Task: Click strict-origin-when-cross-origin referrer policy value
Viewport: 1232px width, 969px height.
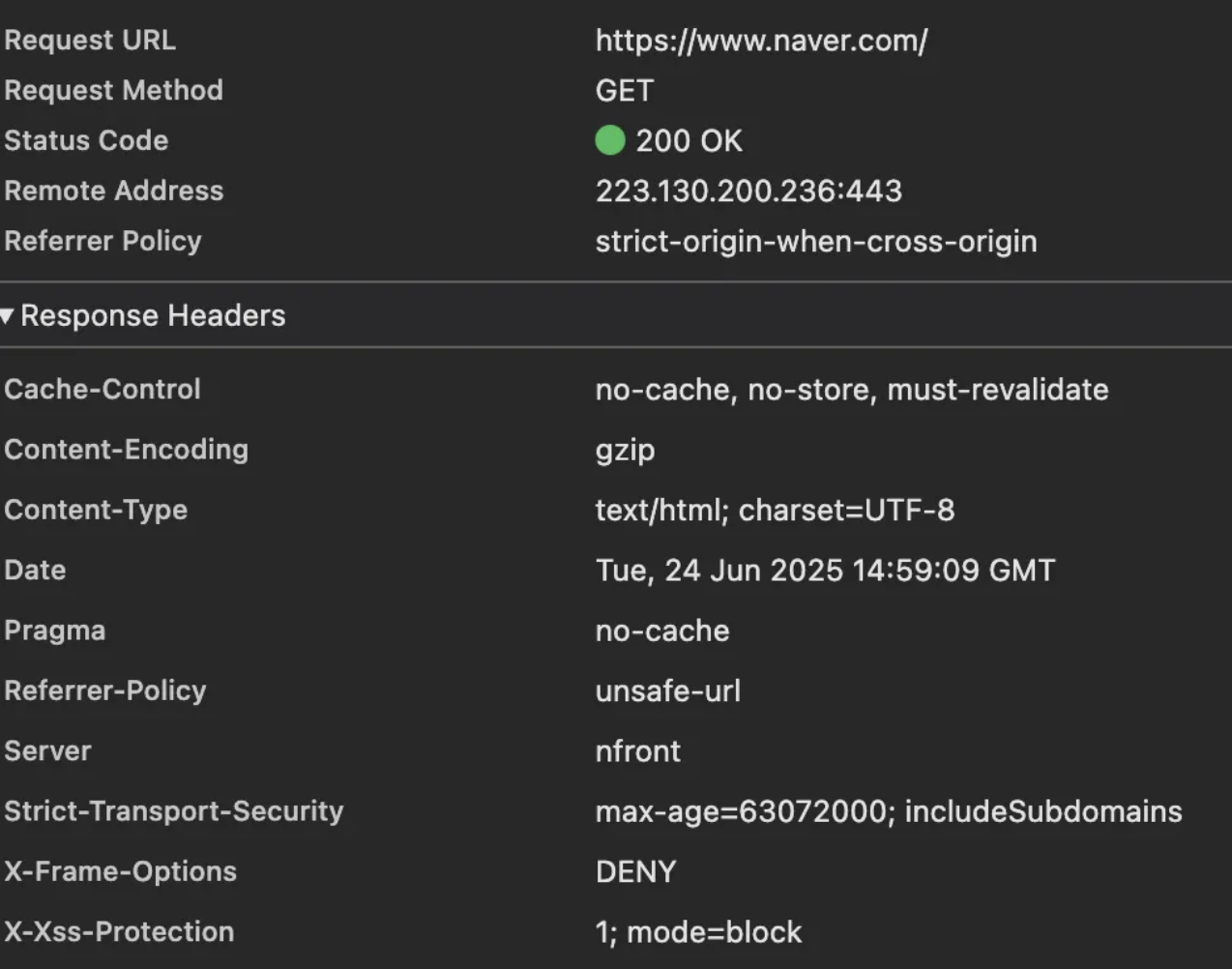Action: coord(815,241)
